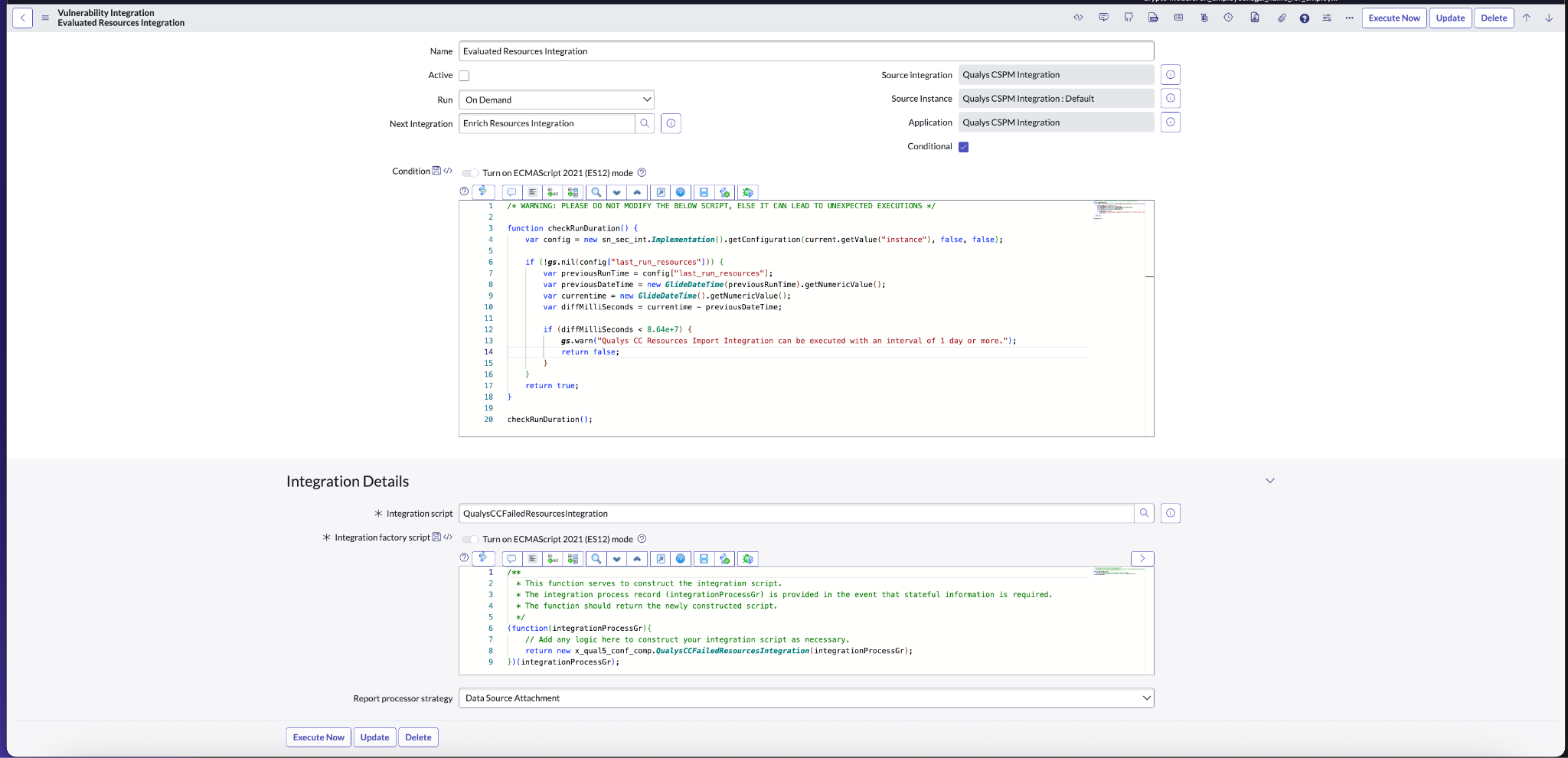Toggle ES12 mode switch for Integration factory script

tap(470, 539)
